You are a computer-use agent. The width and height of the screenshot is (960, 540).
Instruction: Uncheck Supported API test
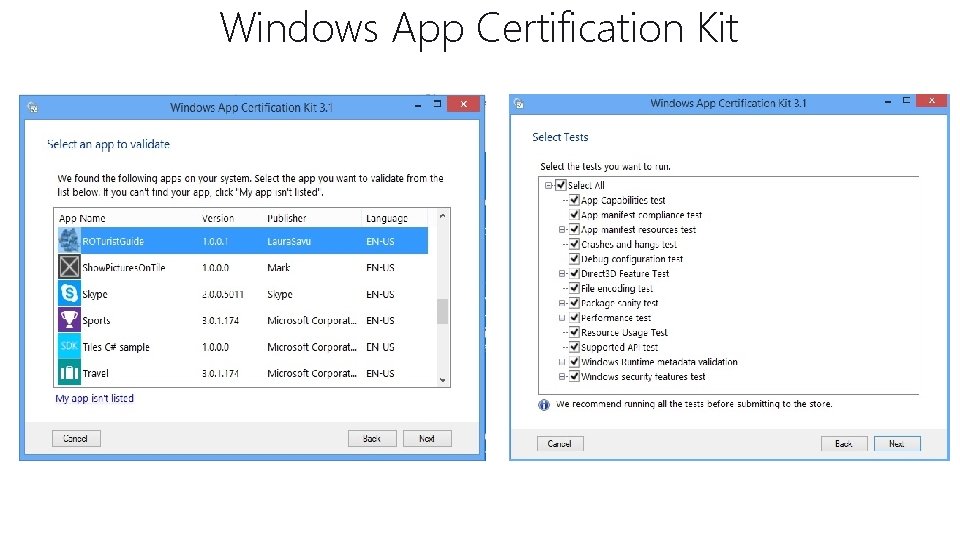click(x=574, y=347)
